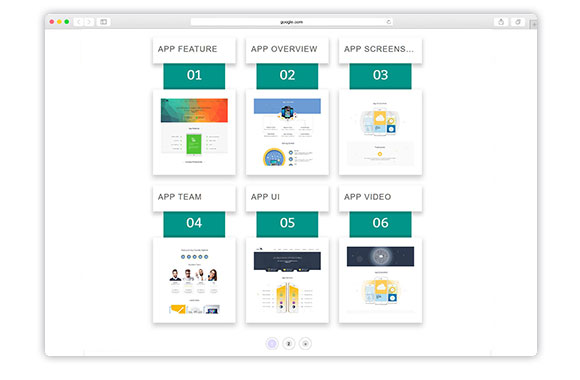The image size is (580, 380).
Task: Select the green 02 badge
Action: click(287, 76)
